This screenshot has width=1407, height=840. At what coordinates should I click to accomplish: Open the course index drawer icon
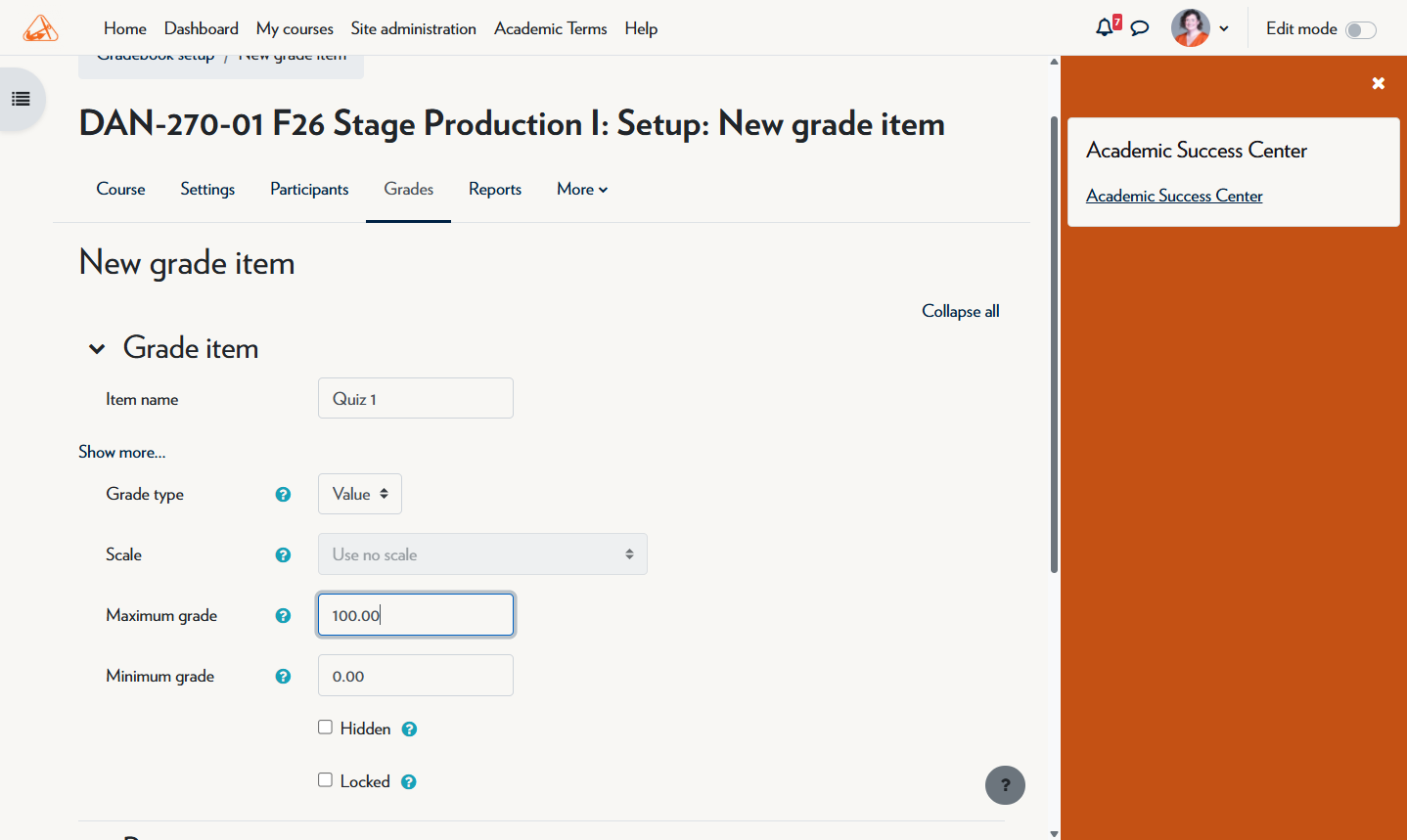pyautogui.click(x=21, y=99)
